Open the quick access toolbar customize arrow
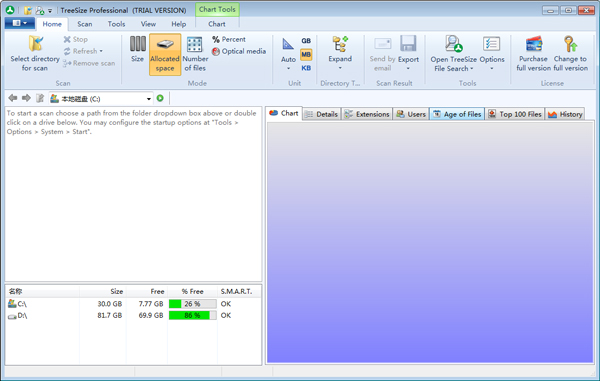This screenshot has height=381, width=600. (50, 11)
